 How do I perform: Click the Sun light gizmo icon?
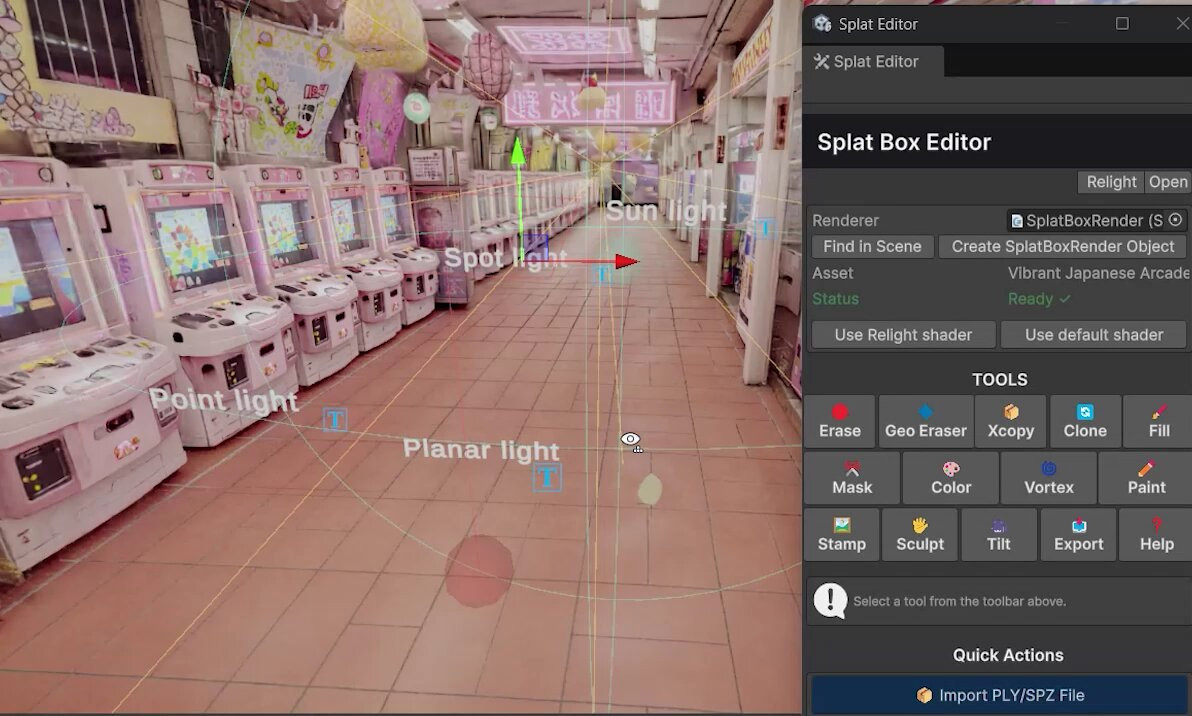pos(766,228)
